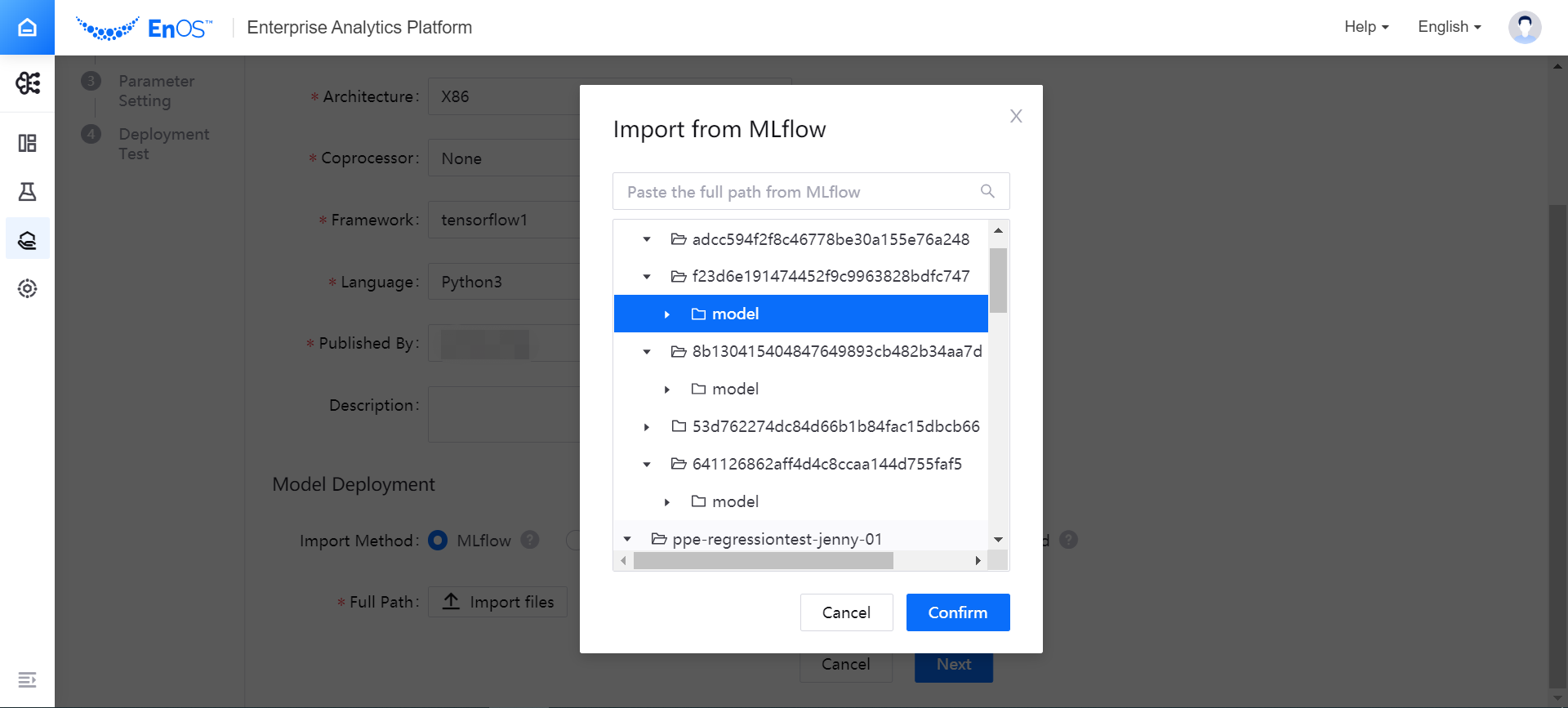Click the MLflow help question-mark icon
The width and height of the screenshot is (1568, 708).
coord(530,540)
